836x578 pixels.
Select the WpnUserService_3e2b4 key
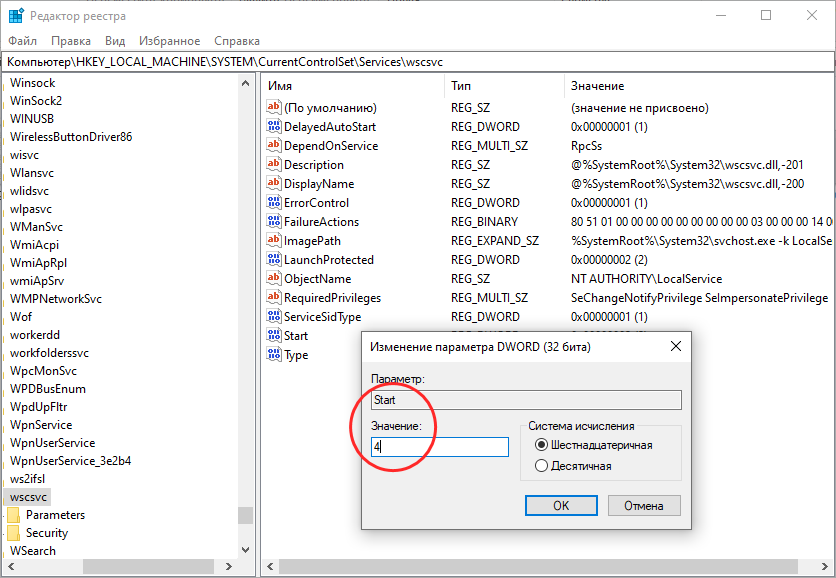(x=70, y=461)
